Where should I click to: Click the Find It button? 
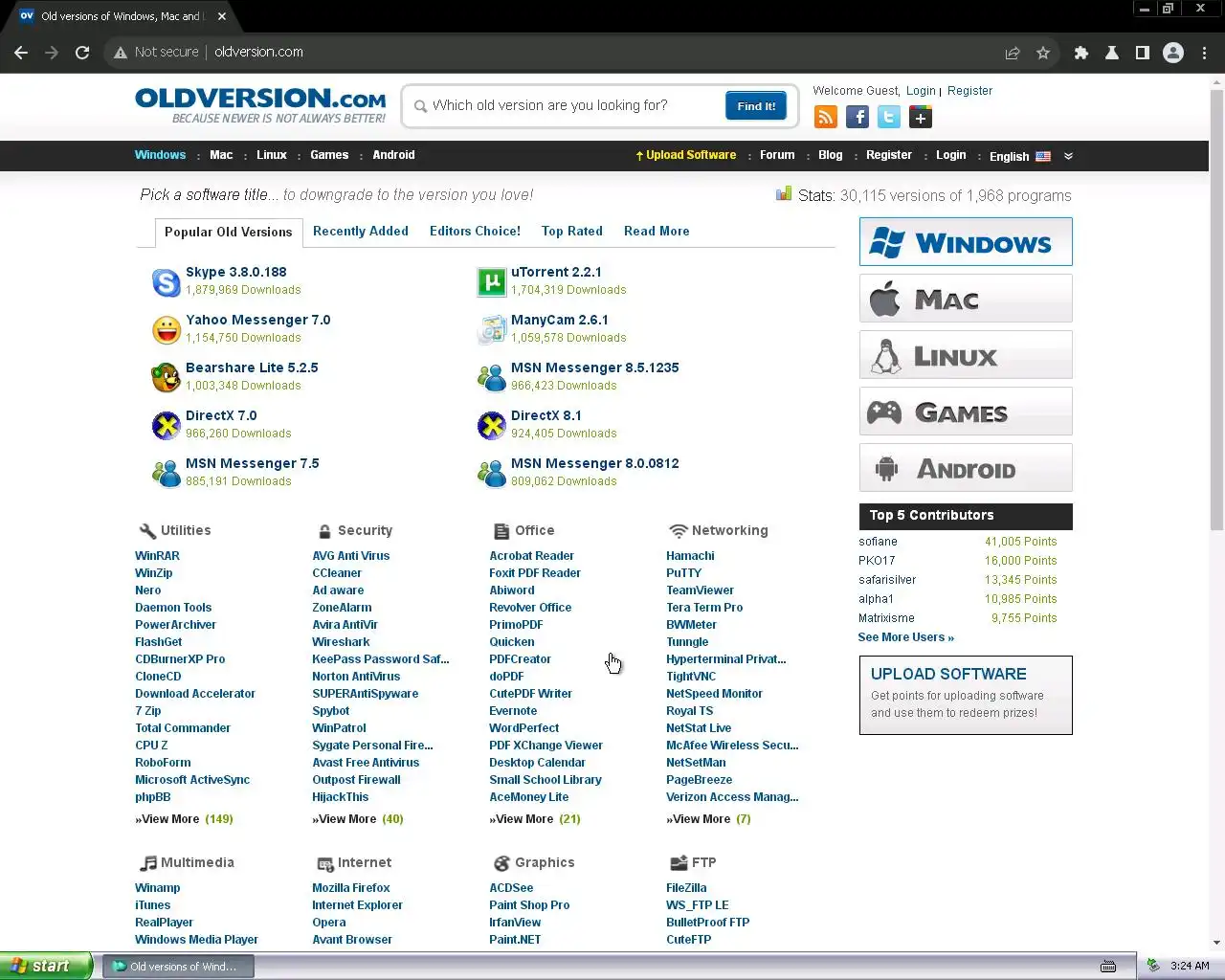point(756,106)
